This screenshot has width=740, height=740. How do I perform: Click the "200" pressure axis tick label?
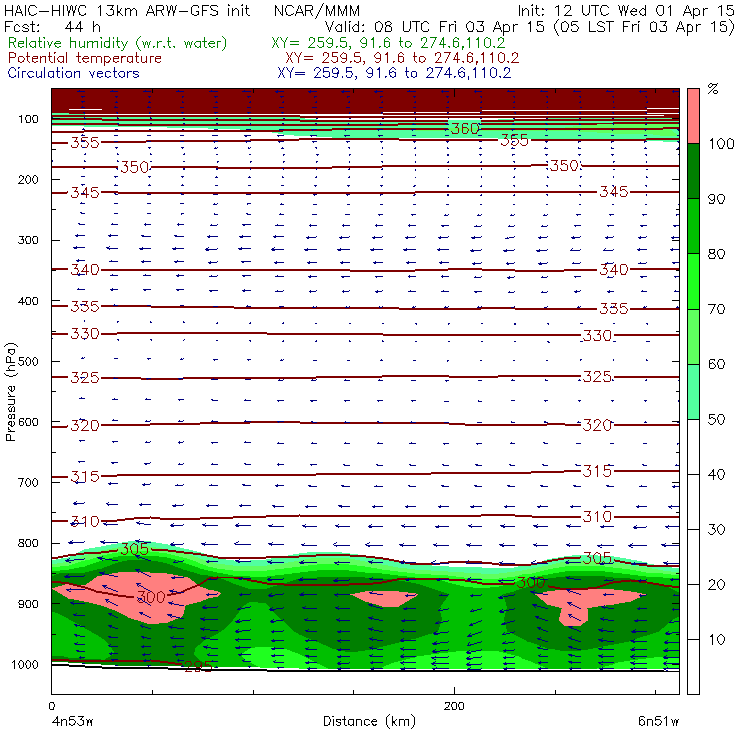tap(28, 180)
